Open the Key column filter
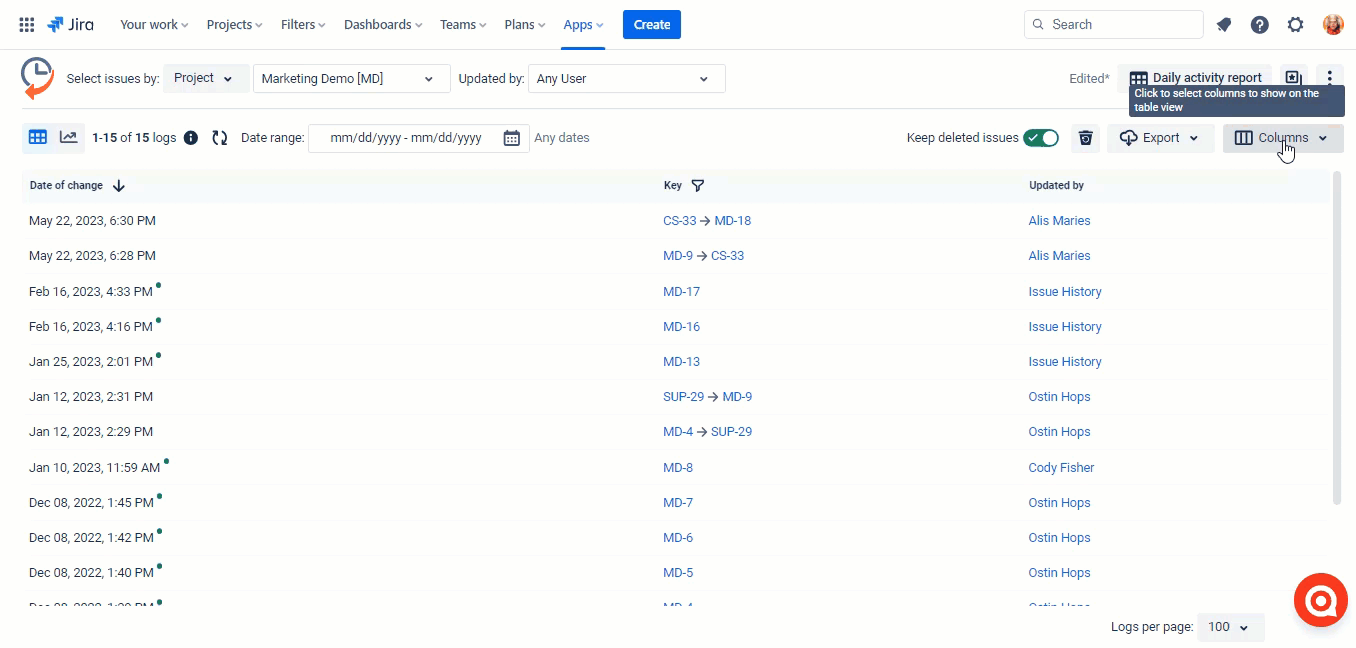1356x648 pixels. 698,186
